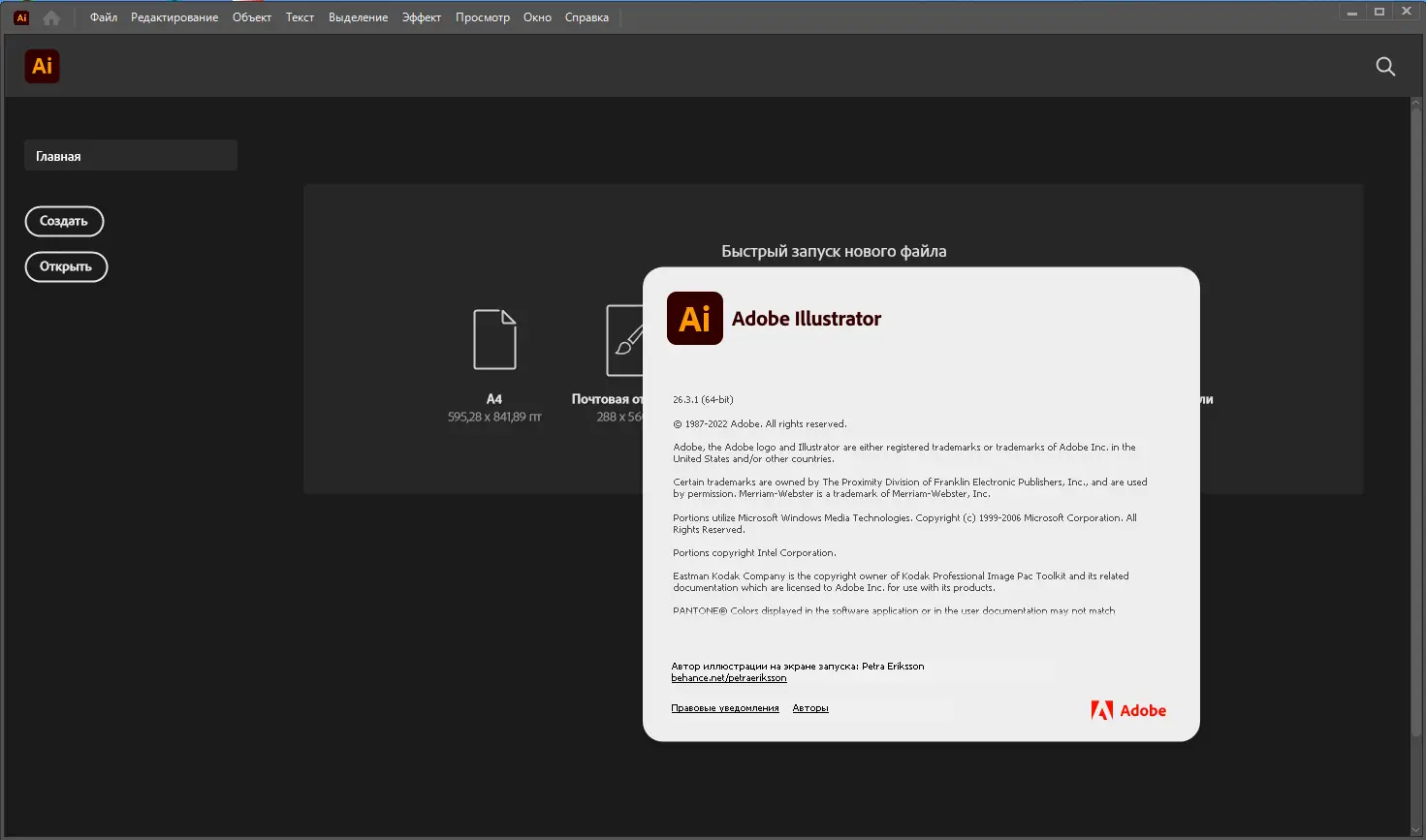Open search using the magnifier icon
The height and width of the screenshot is (840, 1426).
[1385, 66]
